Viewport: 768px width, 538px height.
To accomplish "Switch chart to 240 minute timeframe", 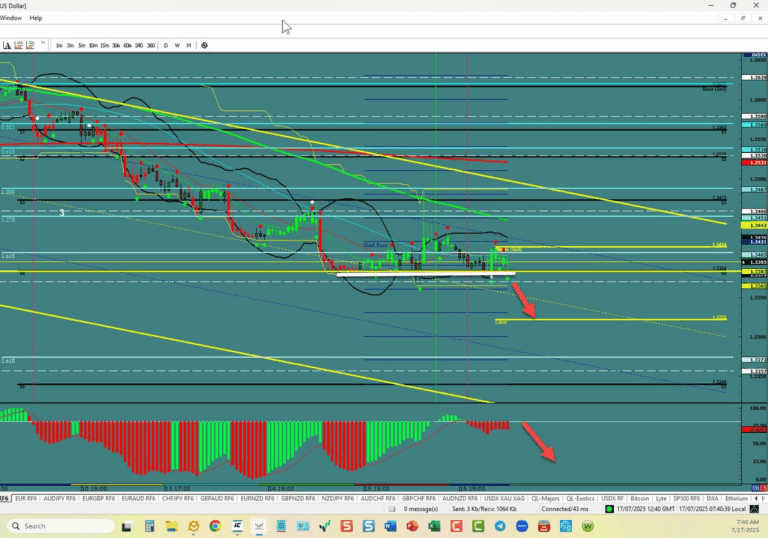I will click(x=139, y=46).
